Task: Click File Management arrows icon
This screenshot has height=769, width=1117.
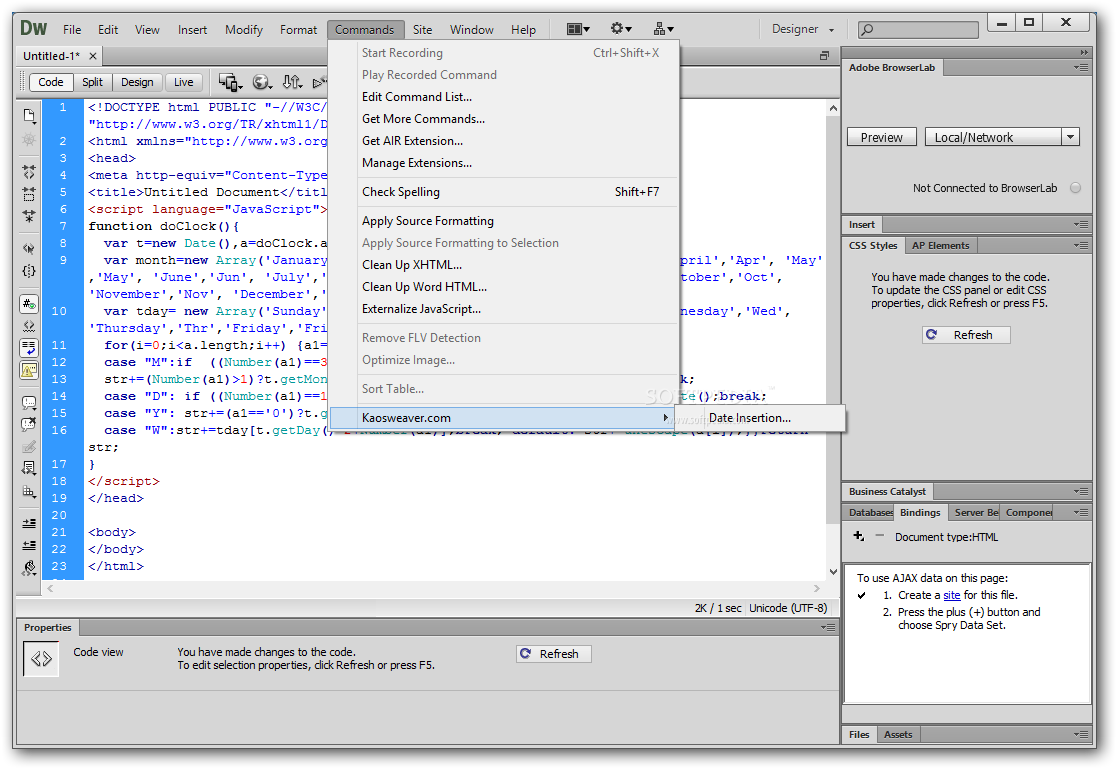Action: [292, 83]
